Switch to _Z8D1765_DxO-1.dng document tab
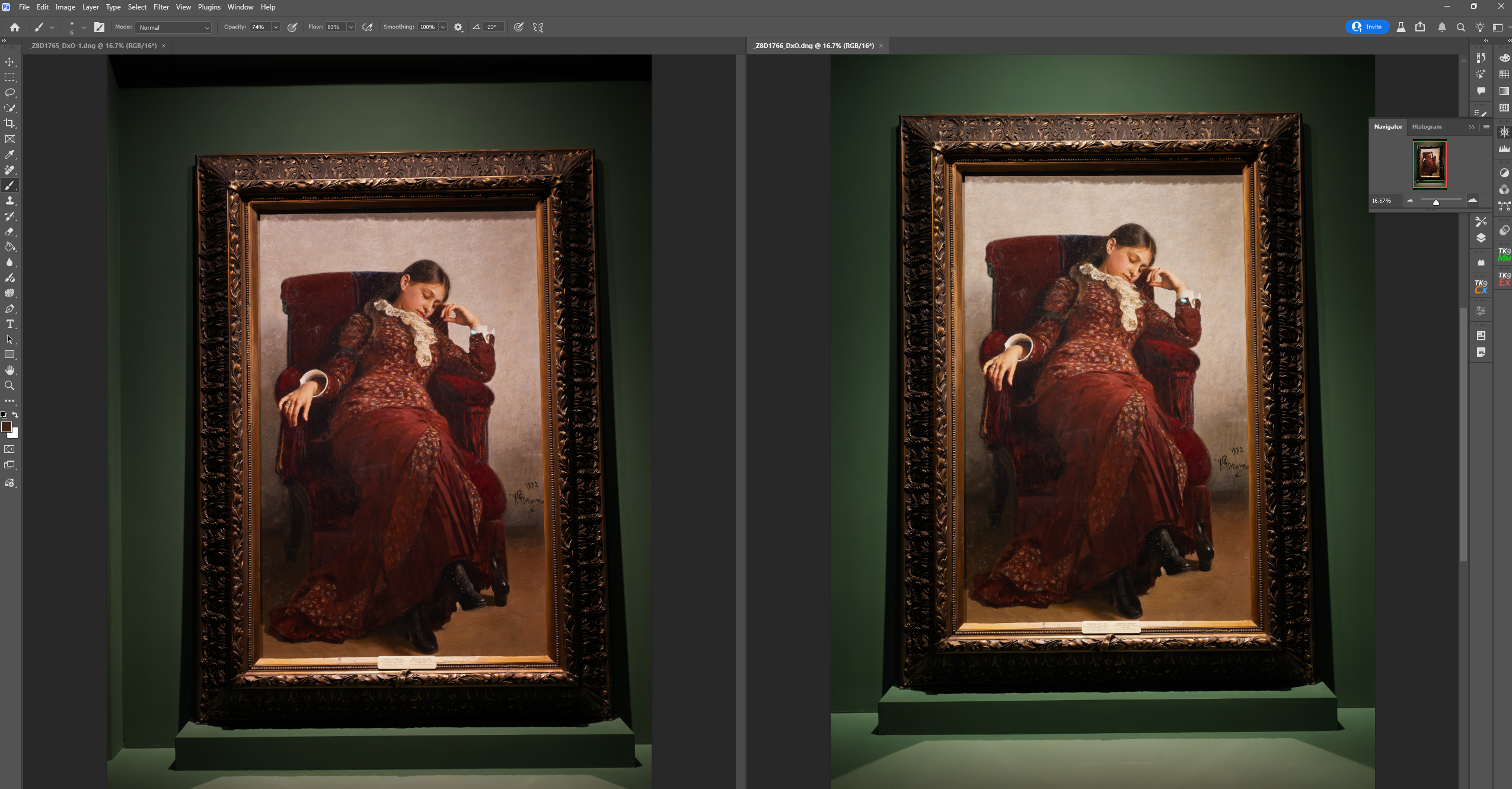The width and height of the screenshot is (1512, 789). 94,46
